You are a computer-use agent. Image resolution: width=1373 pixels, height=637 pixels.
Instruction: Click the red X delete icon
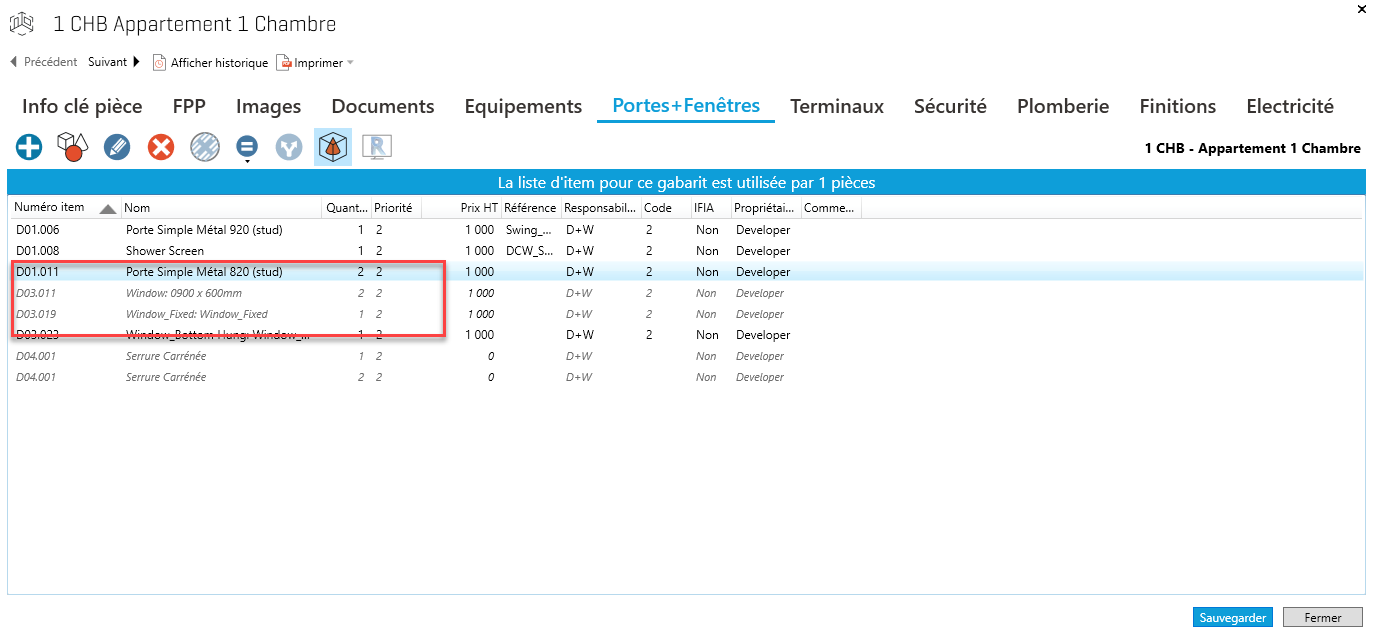[x=161, y=148]
